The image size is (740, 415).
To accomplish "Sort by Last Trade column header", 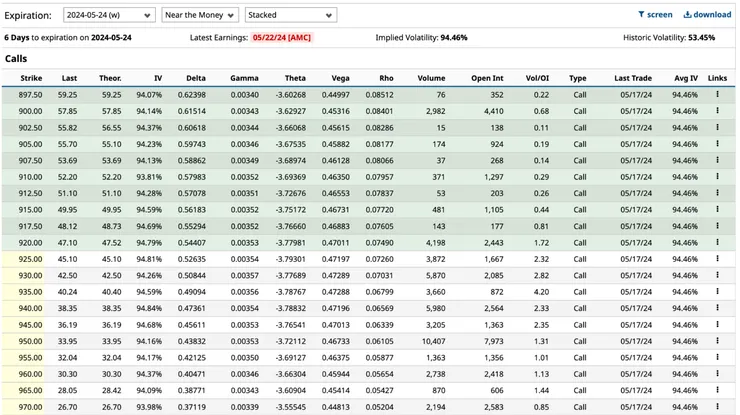I will point(633,78).
